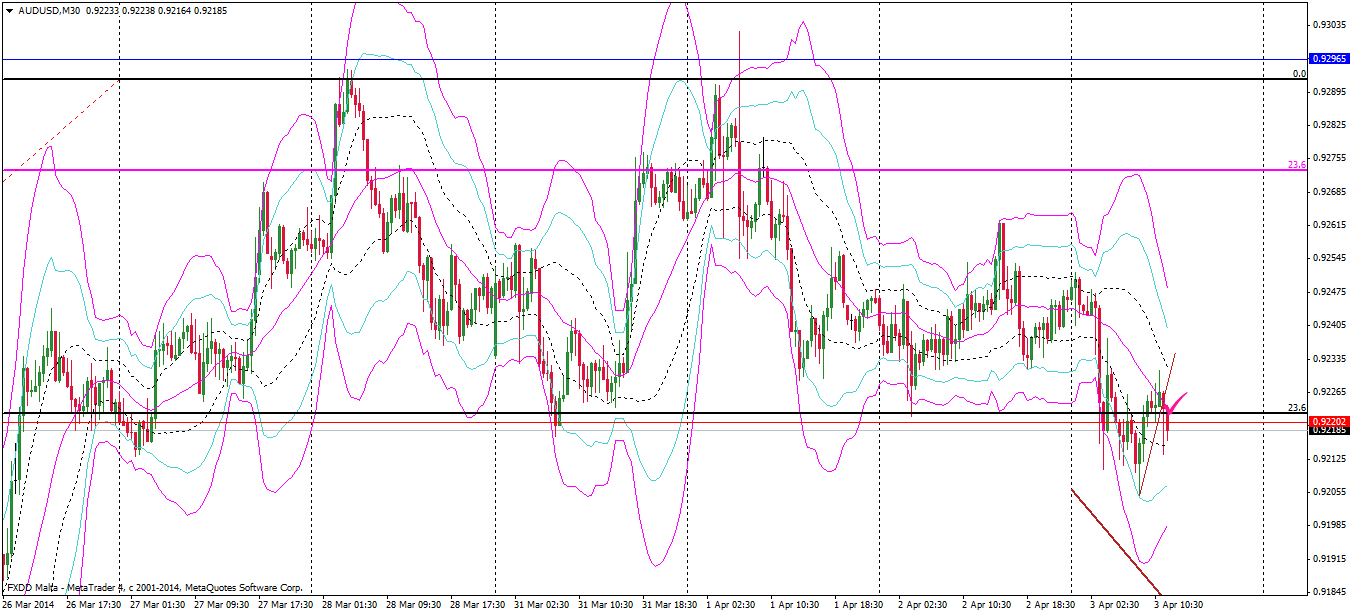Click the blue 0.92965 price tag
This screenshot has width=1350, height=613.
pos(1330,59)
